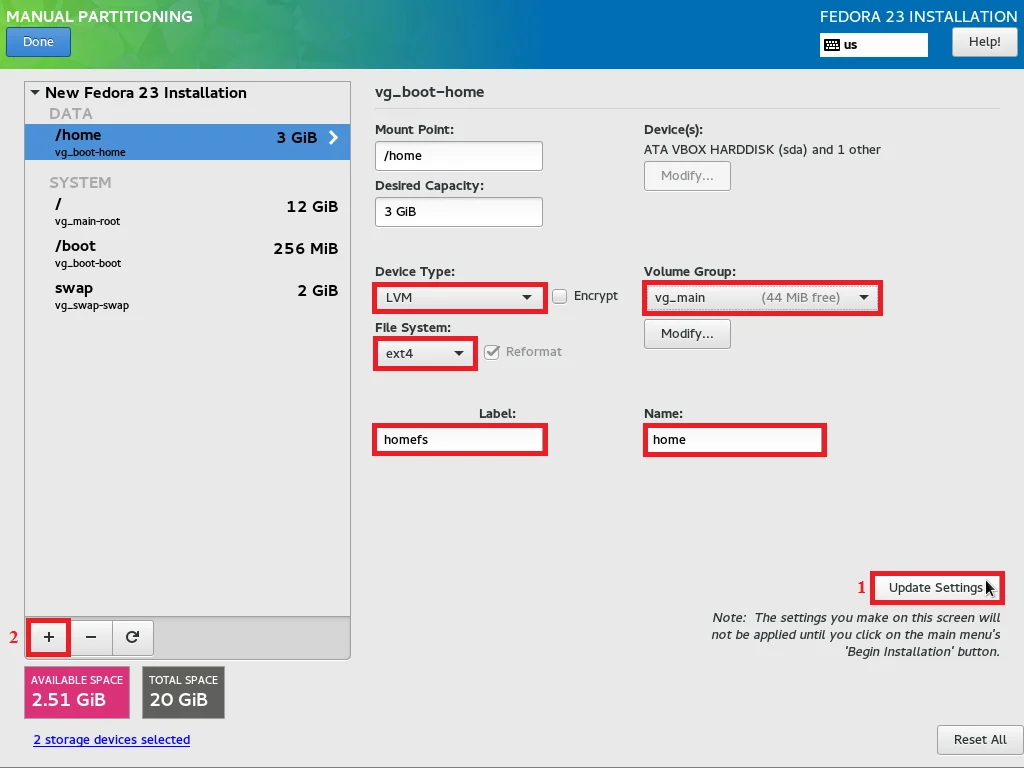The image size is (1024, 768).
Task: Click the 'vg_boot-home' heading text
Action: click(x=429, y=92)
